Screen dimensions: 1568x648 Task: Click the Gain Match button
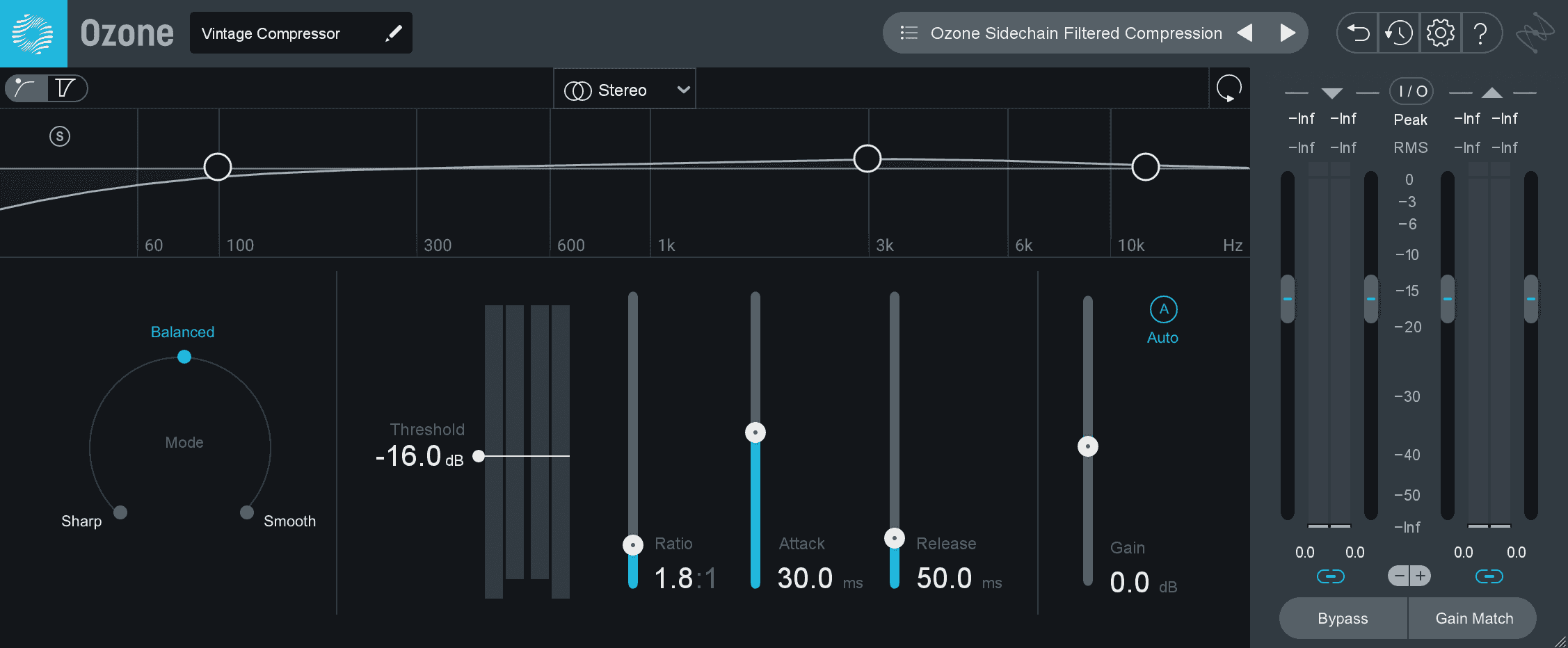click(x=1473, y=618)
